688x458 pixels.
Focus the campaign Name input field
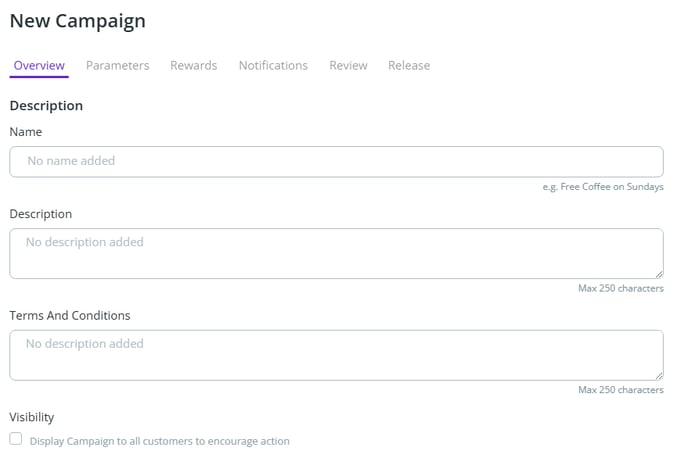[336, 161]
